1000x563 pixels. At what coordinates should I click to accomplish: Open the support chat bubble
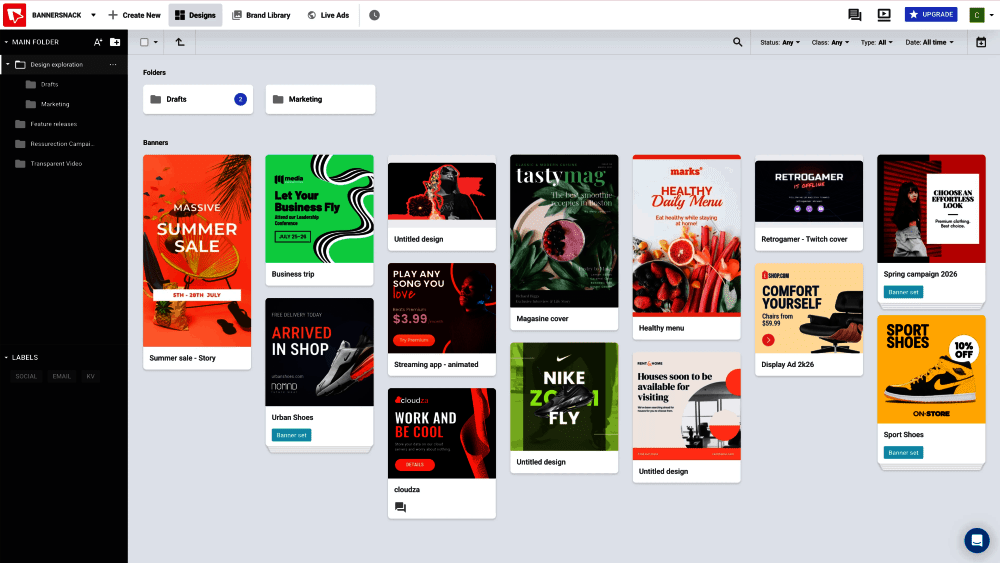pyautogui.click(x=976, y=540)
